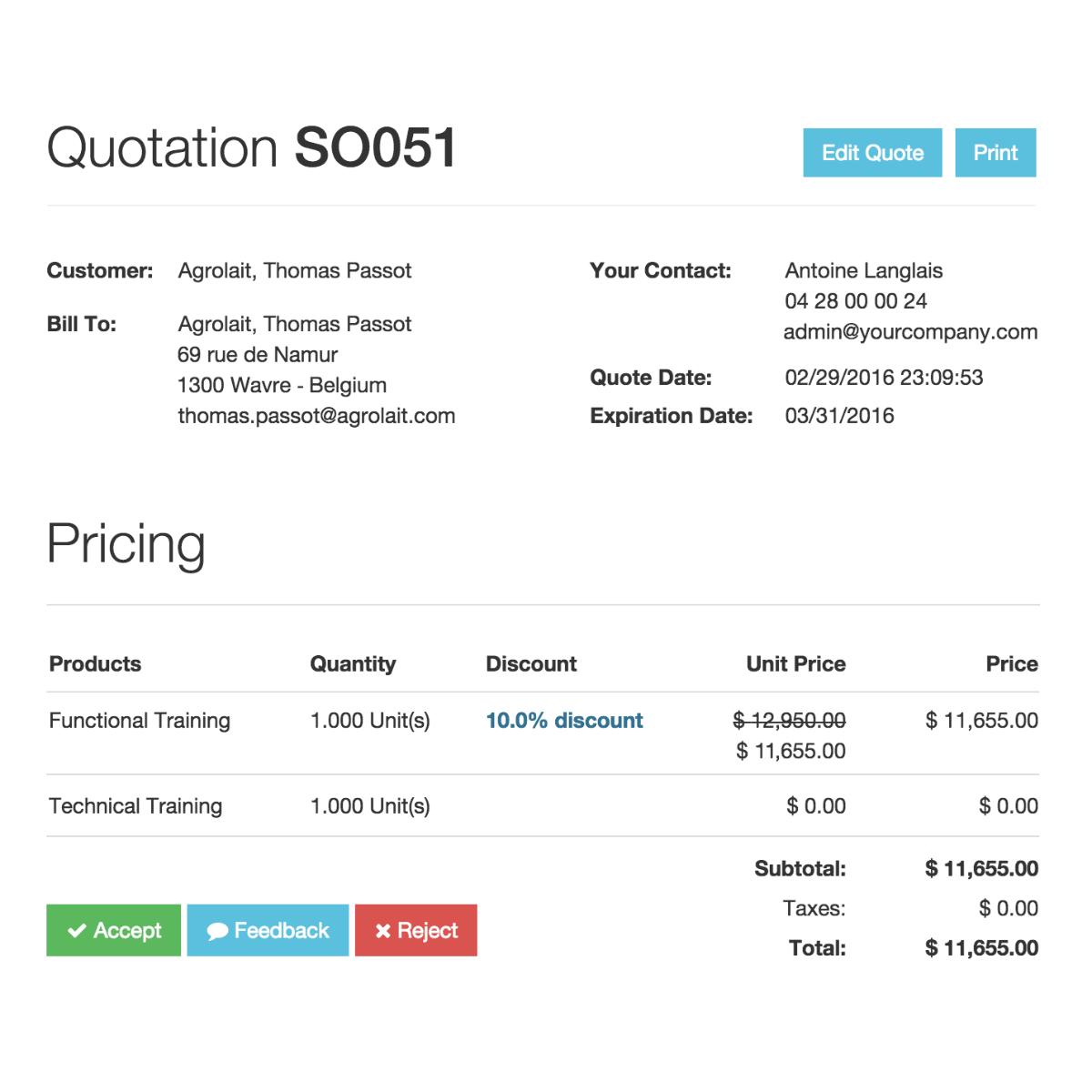Click the Expiration Date value 03/31/2016
The width and height of the screenshot is (1092, 1092).
839,416
